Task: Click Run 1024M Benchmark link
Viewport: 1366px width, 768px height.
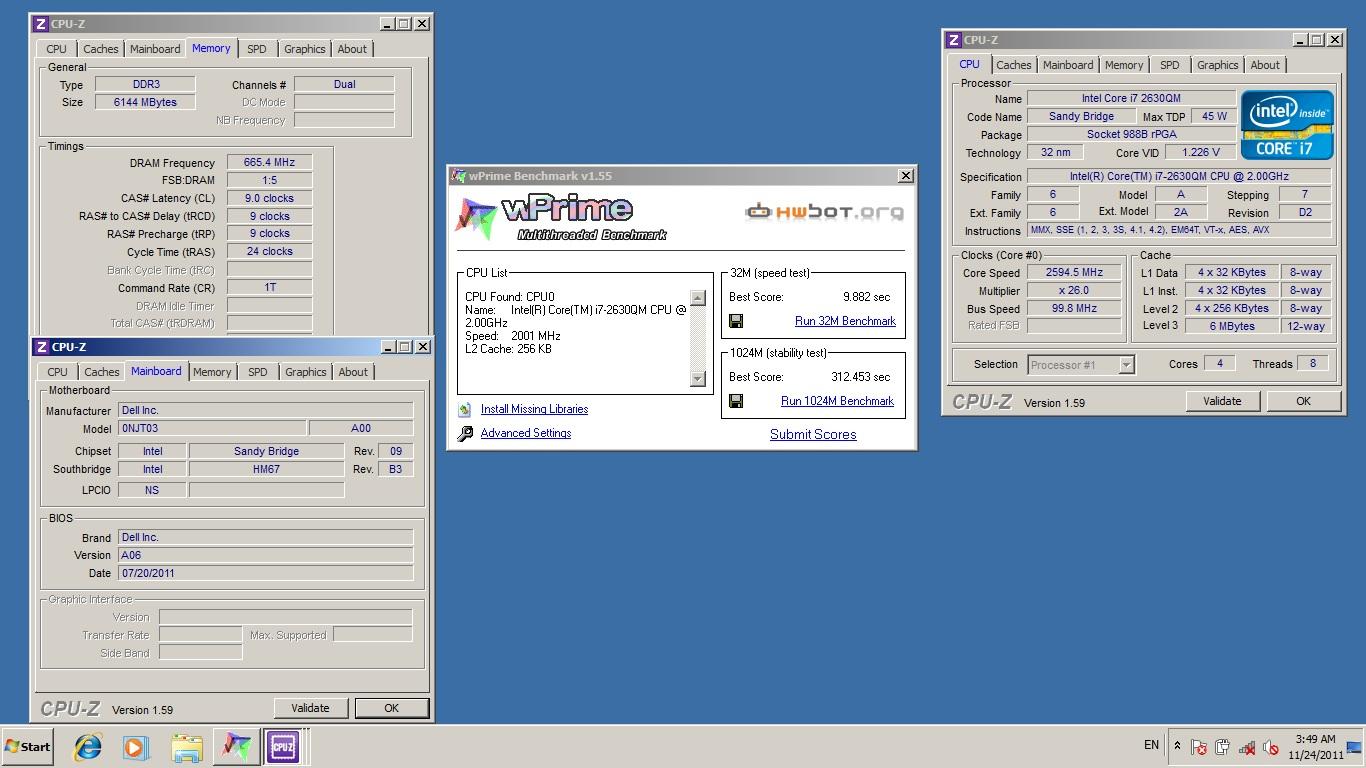Action: (837, 401)
